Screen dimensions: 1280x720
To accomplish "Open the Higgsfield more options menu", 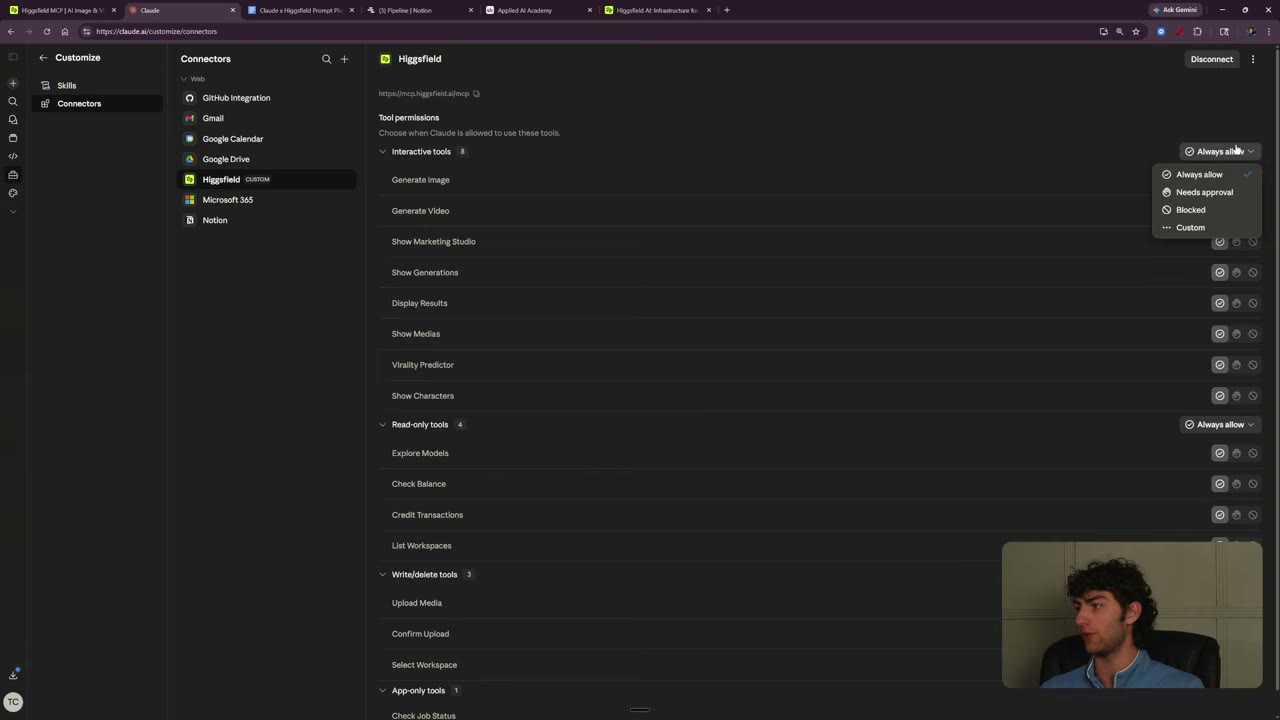I will tap(1253, 59).
